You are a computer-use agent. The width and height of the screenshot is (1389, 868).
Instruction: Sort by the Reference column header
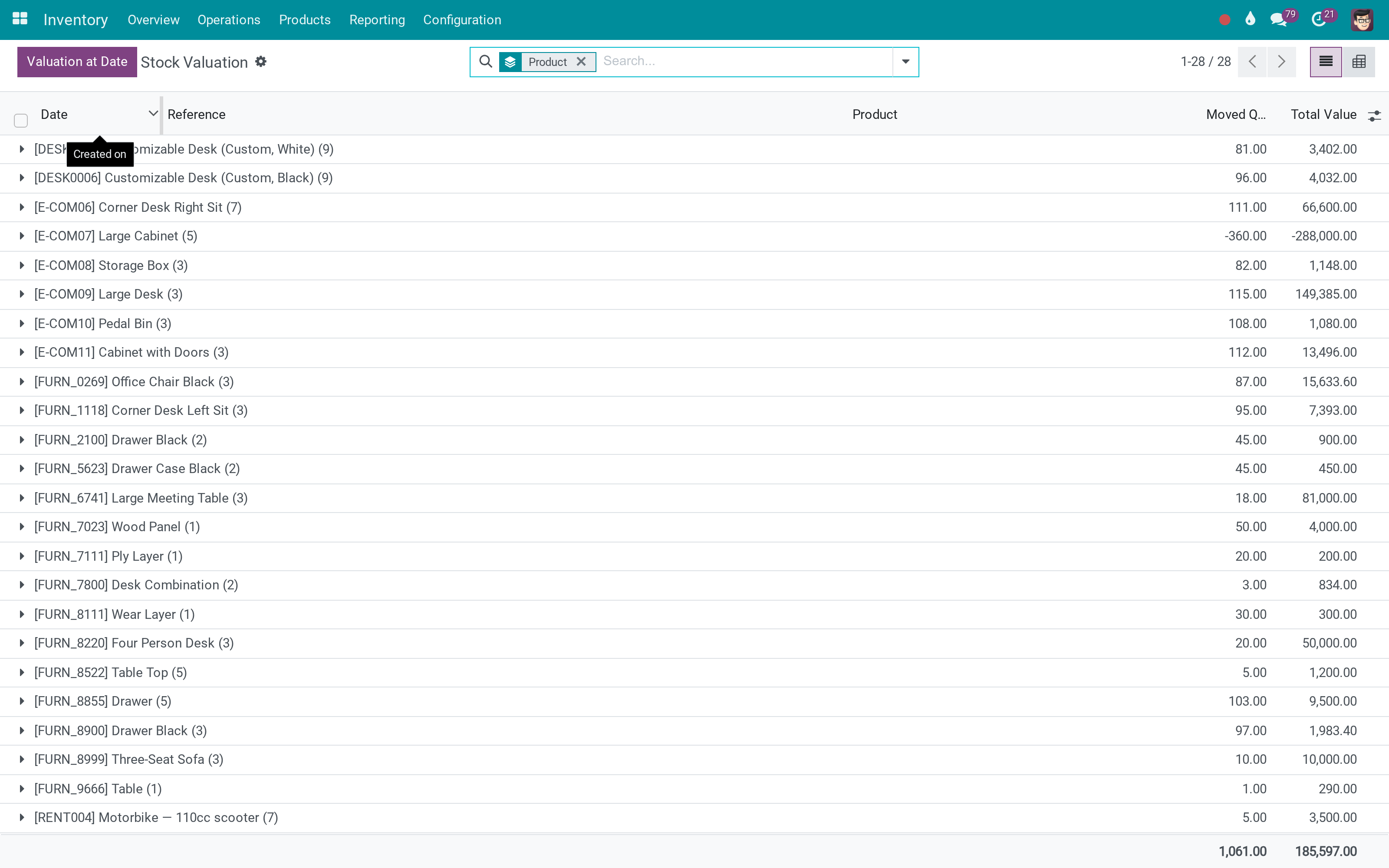[x=196, y=114]
